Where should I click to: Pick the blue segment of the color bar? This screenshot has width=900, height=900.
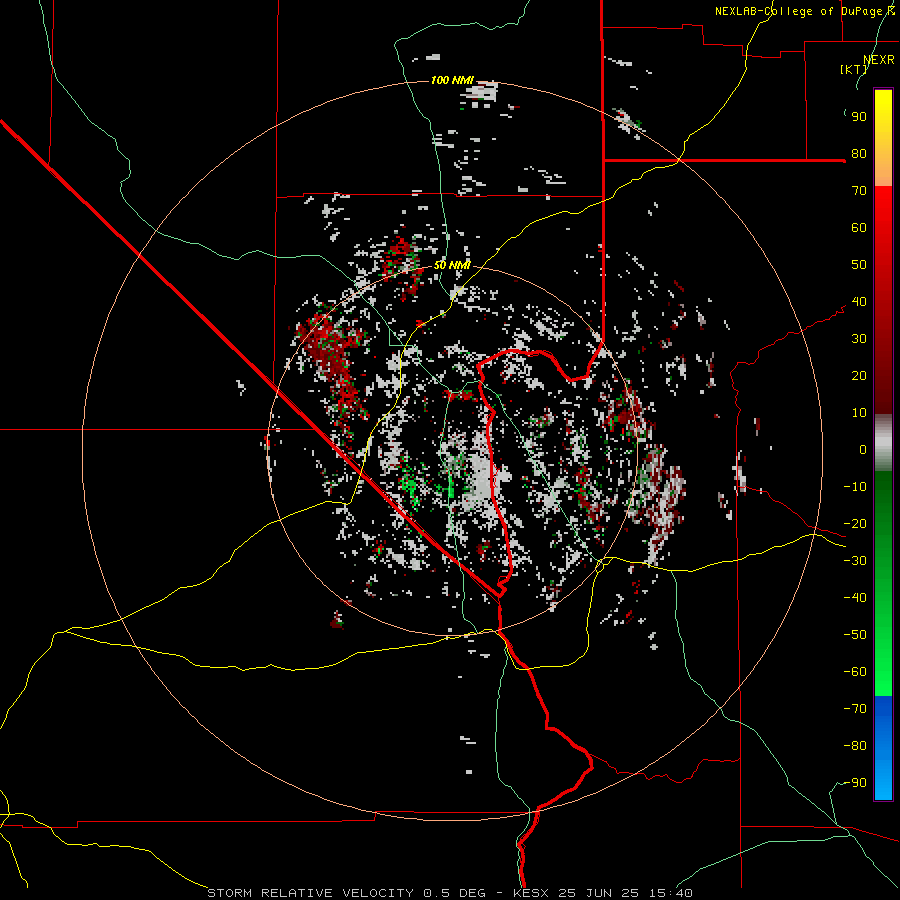tap(883, 748)
